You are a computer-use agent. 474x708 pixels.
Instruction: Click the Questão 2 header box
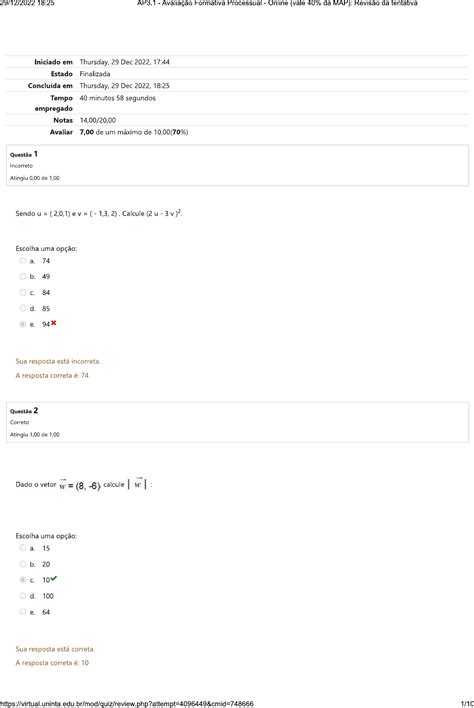(x=237, y=422)
